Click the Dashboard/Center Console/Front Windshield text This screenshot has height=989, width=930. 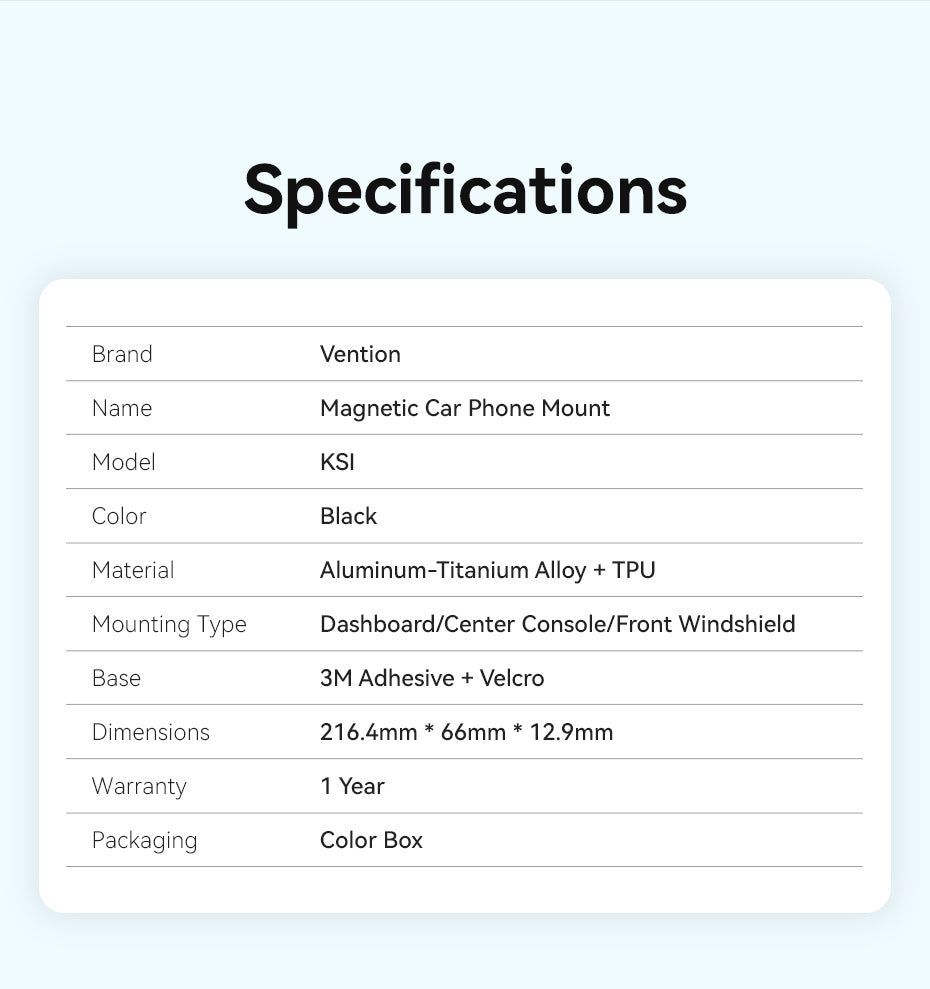[557, 624]
